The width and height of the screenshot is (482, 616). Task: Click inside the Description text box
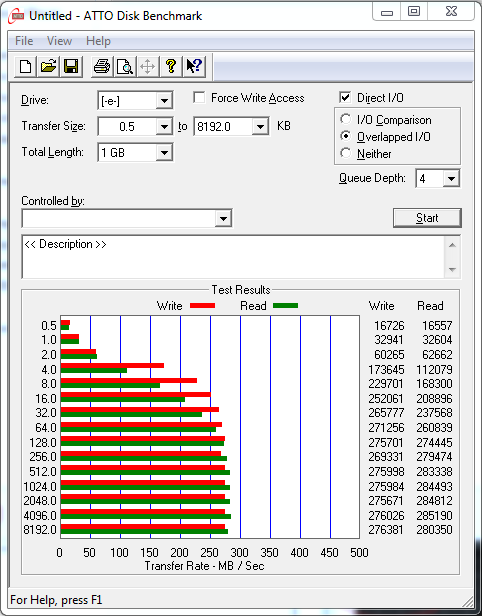[x=234, y=257]
